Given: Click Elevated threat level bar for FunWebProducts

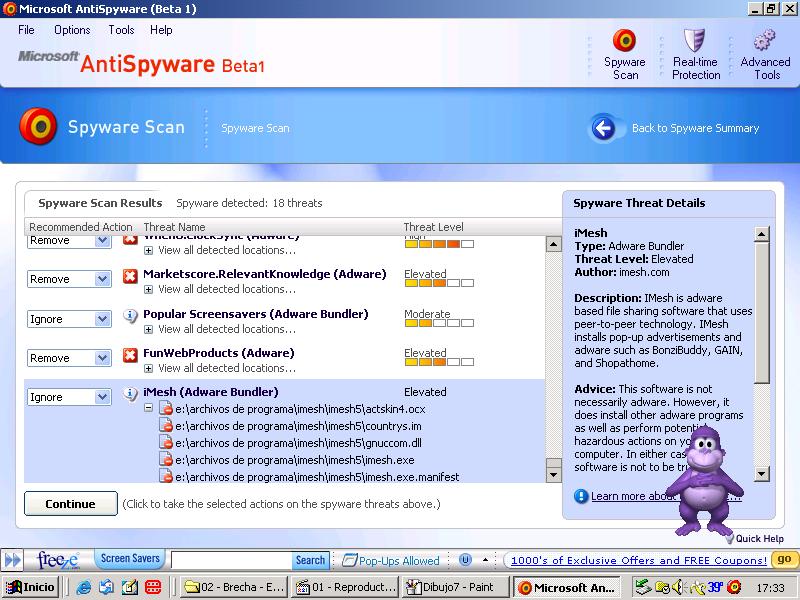Looking at the screenshot, I should tap(439, 362).
